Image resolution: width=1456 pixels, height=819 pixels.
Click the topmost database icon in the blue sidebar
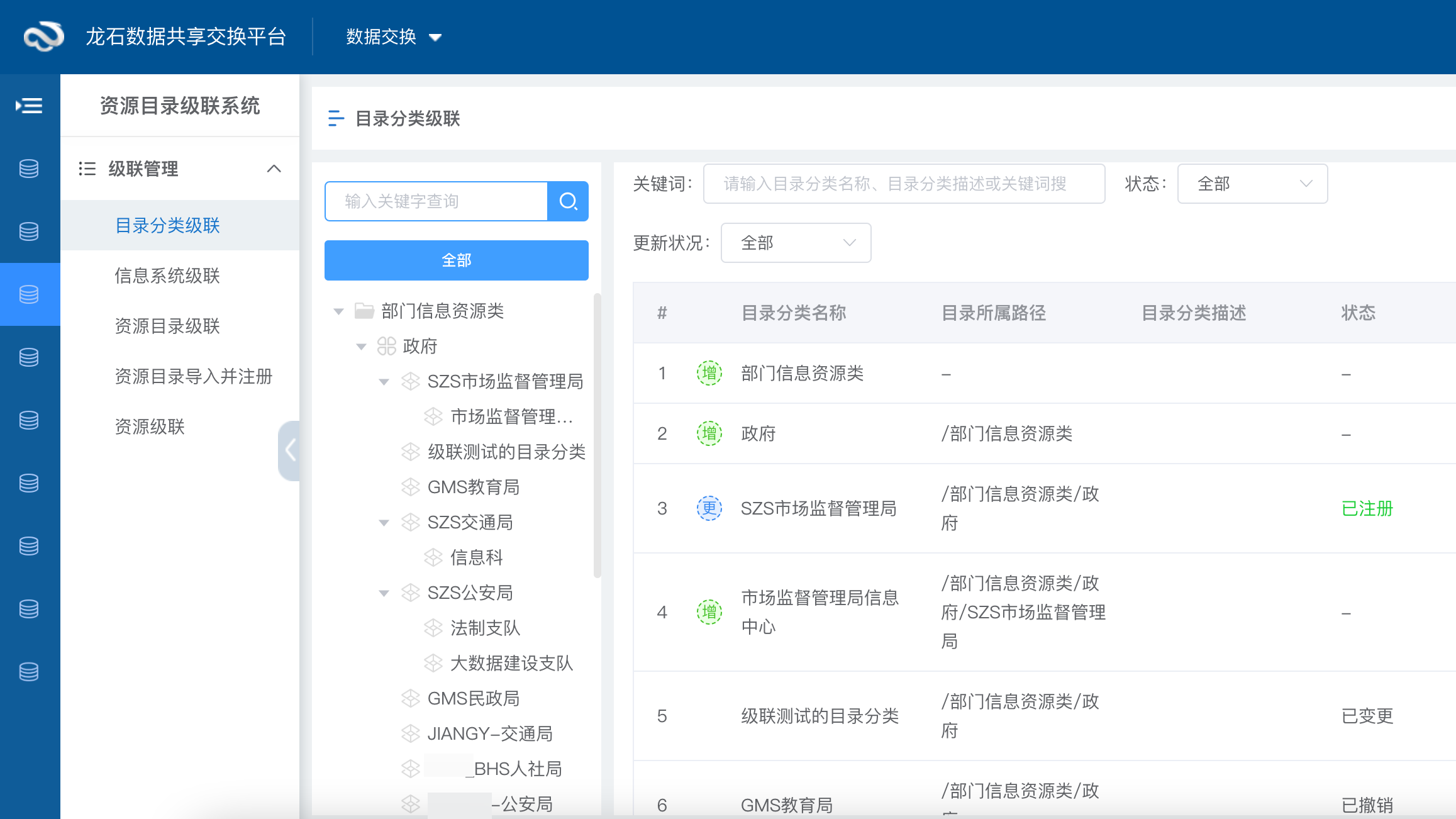pos(29,169)
